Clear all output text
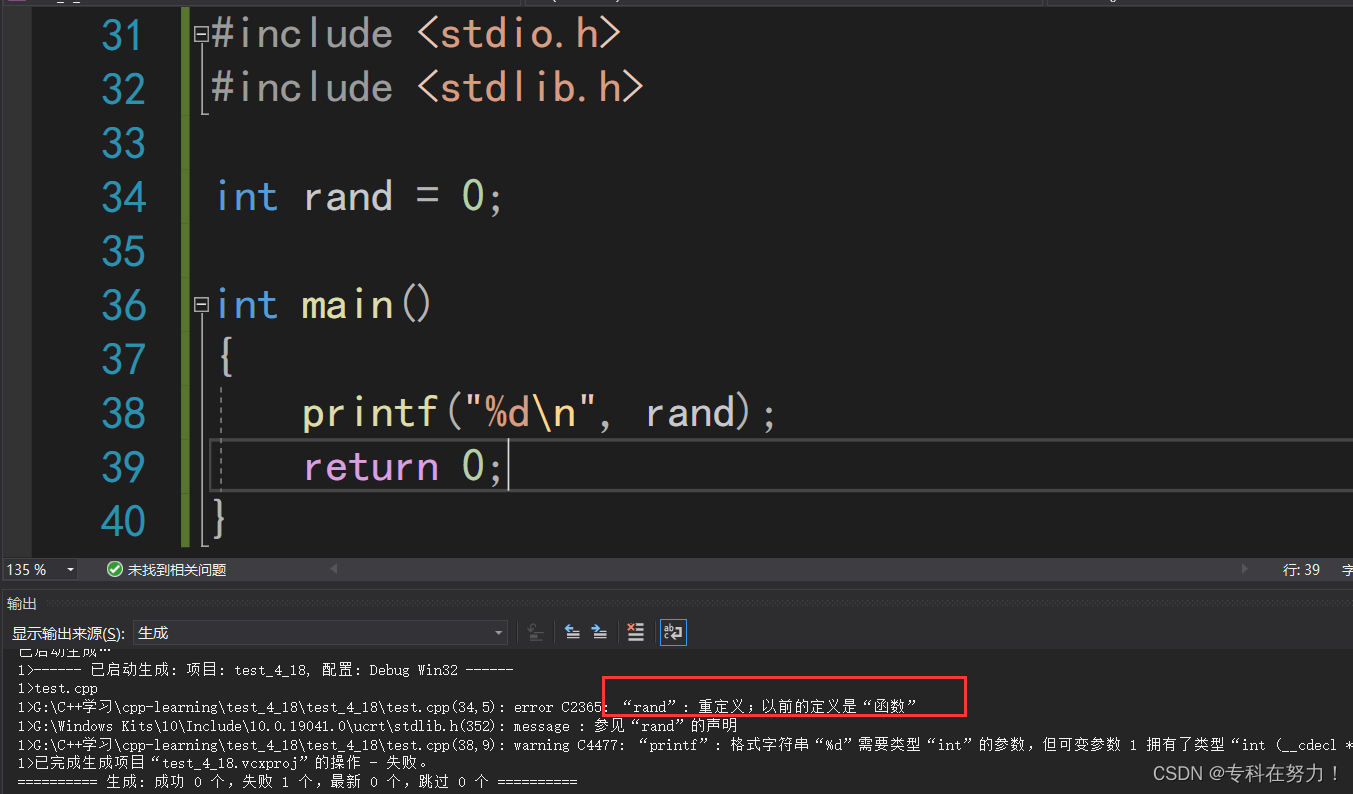The width and height of the screenshot is (1353, 794). coord(635,632)
